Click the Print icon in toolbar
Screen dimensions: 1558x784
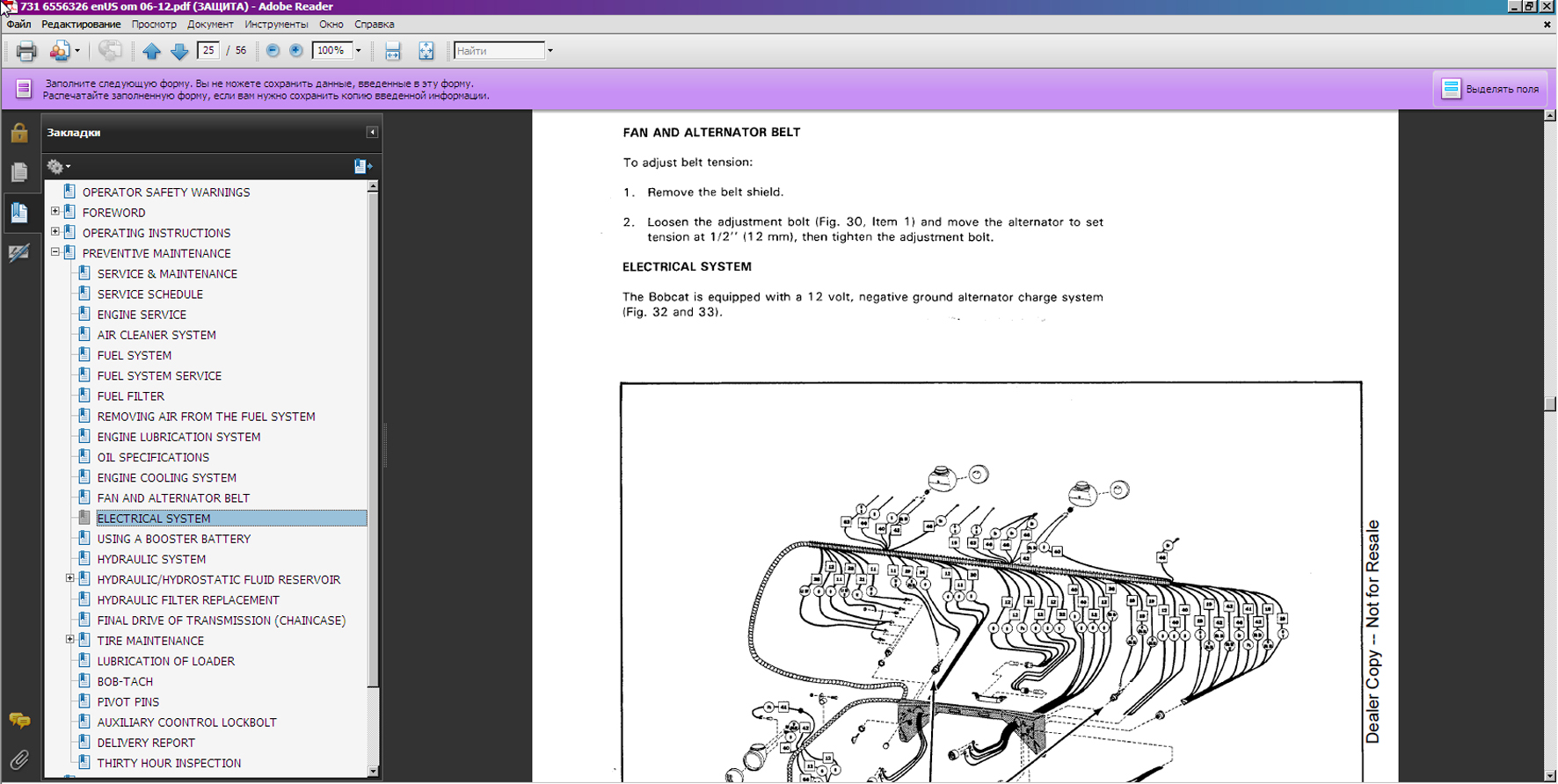tap(26, 51)
